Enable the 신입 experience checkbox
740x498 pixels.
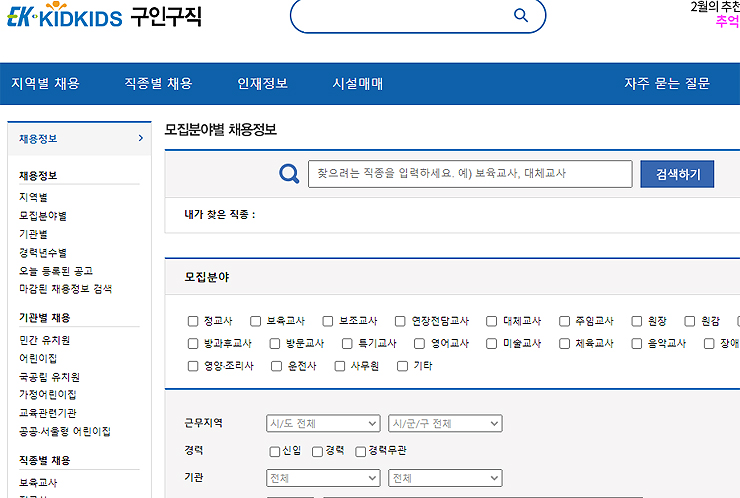pyautogui.click(x=275, y=452)
